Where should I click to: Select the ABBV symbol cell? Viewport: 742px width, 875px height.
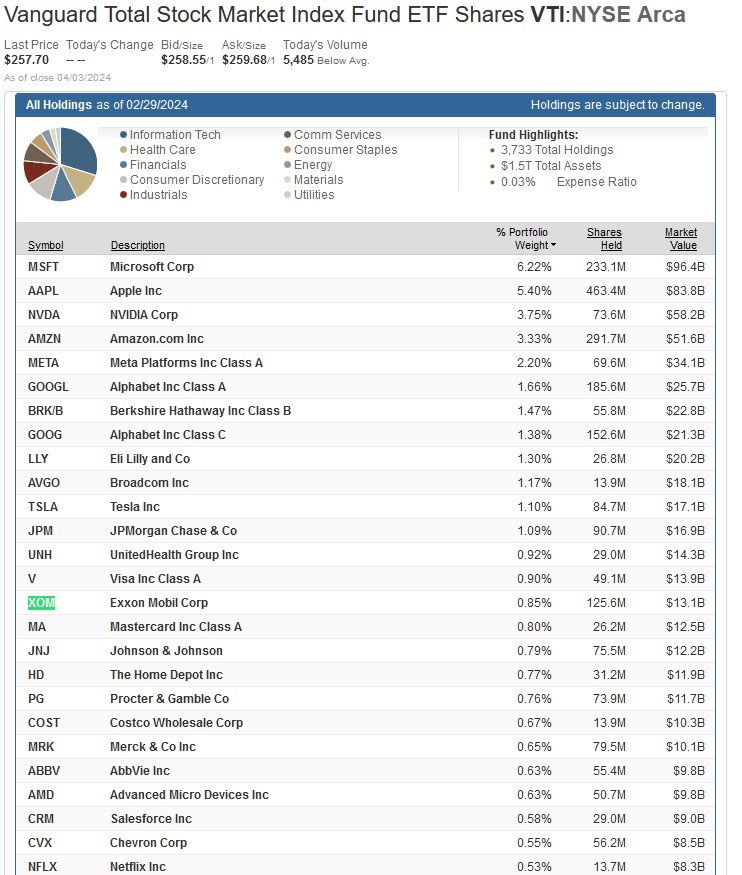click(44, 771)
